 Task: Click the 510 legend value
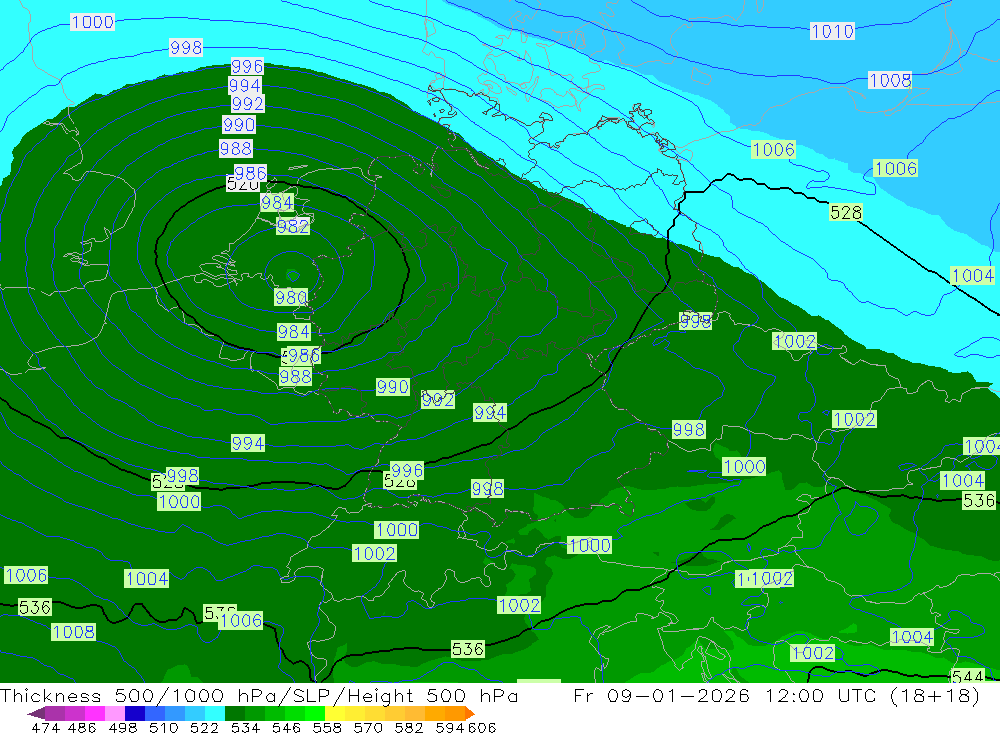163,727
